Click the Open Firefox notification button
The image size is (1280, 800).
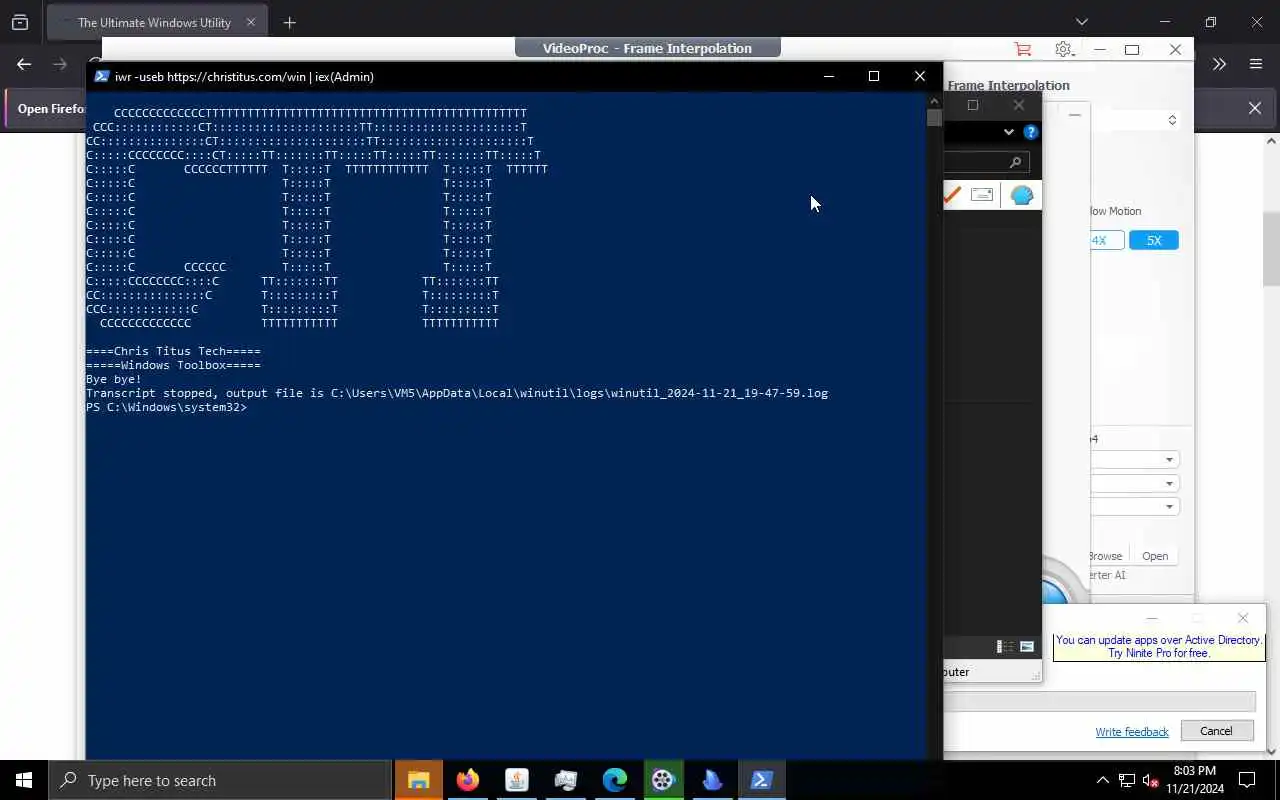[x=52, y=108]
